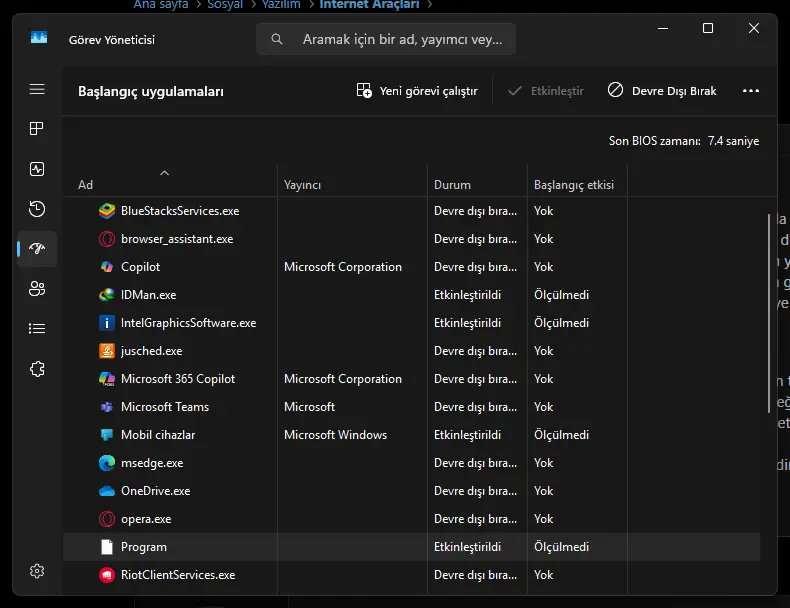
Task: Select the 'msedge.exe' row name
Action: pyautogui.click(x=152, y=463)
